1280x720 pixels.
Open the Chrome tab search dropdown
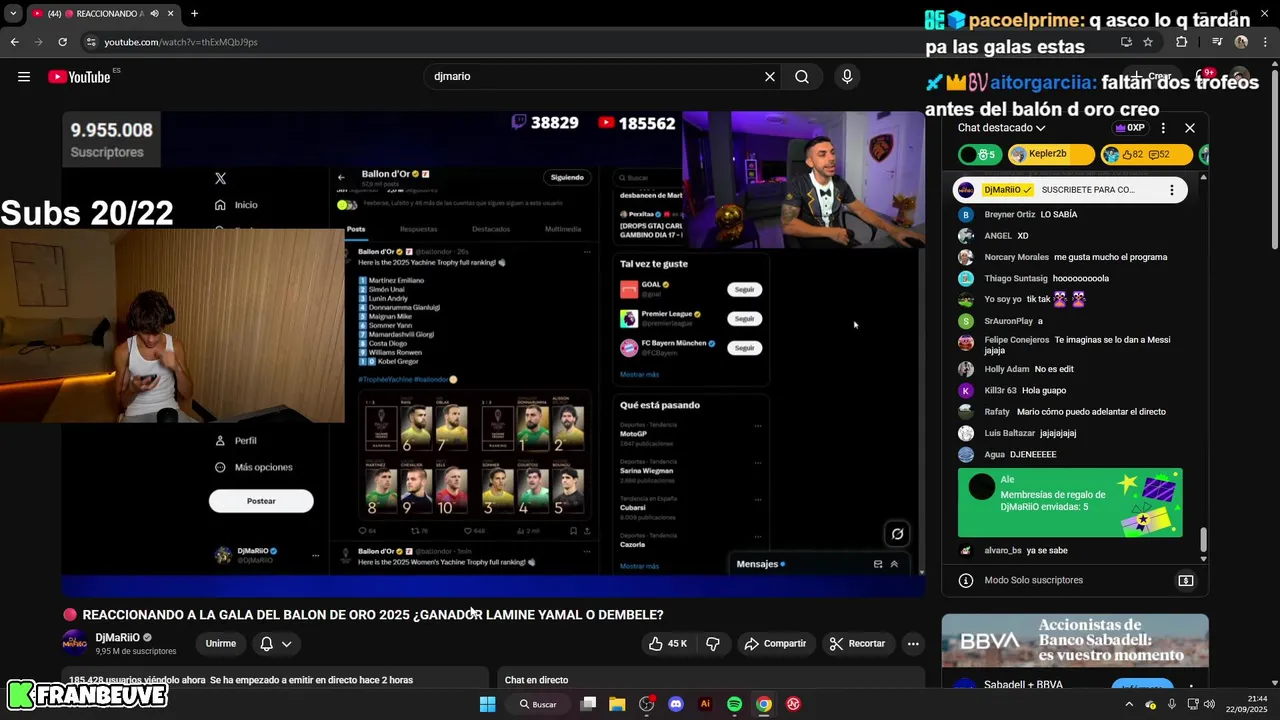[12, 13]
